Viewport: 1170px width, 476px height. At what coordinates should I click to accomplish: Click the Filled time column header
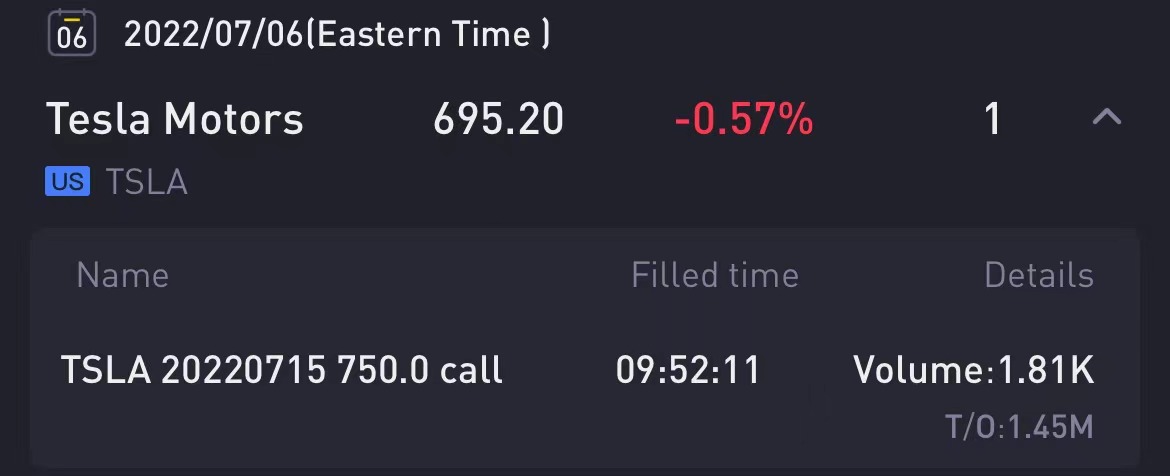[x=715, y=275]
